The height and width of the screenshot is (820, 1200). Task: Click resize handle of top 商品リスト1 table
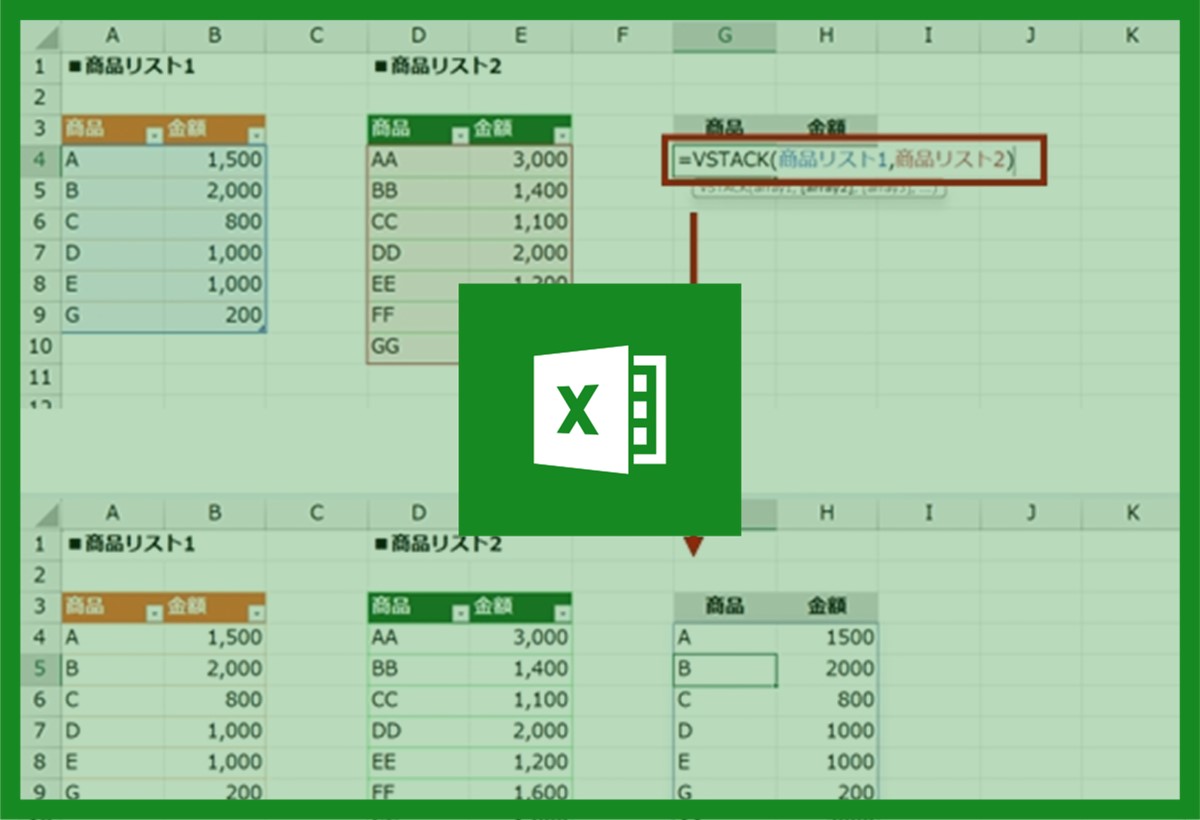point(263,329)
